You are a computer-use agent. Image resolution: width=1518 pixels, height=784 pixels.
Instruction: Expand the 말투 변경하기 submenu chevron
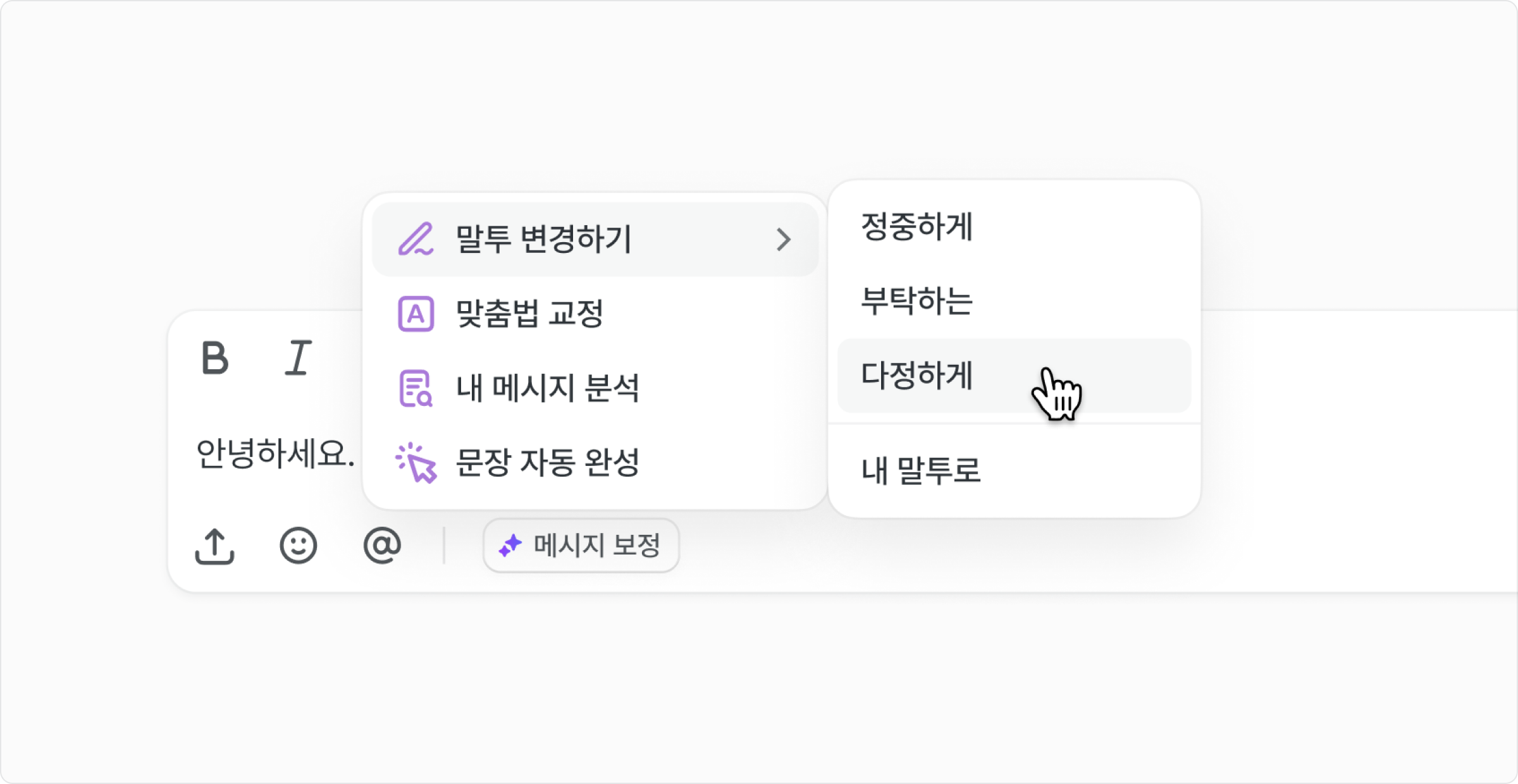[x=786, y=239]
